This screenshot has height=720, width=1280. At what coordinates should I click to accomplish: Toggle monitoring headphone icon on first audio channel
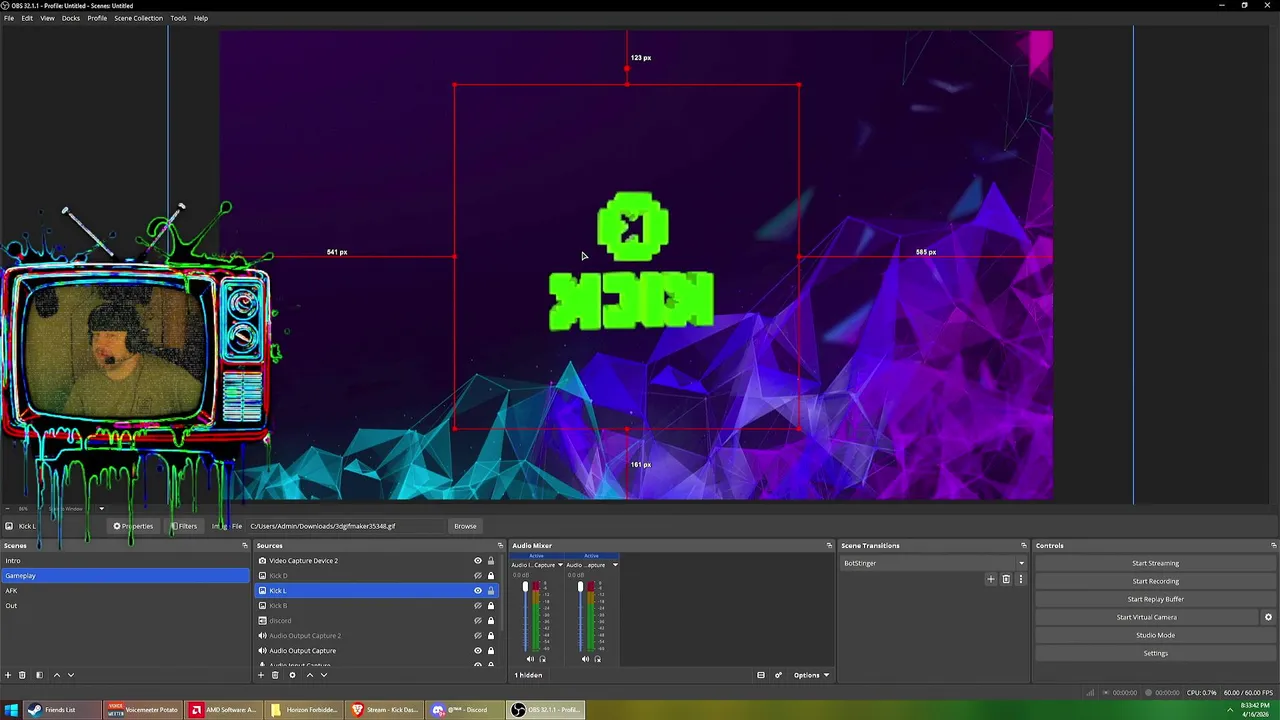click(542, 659)
